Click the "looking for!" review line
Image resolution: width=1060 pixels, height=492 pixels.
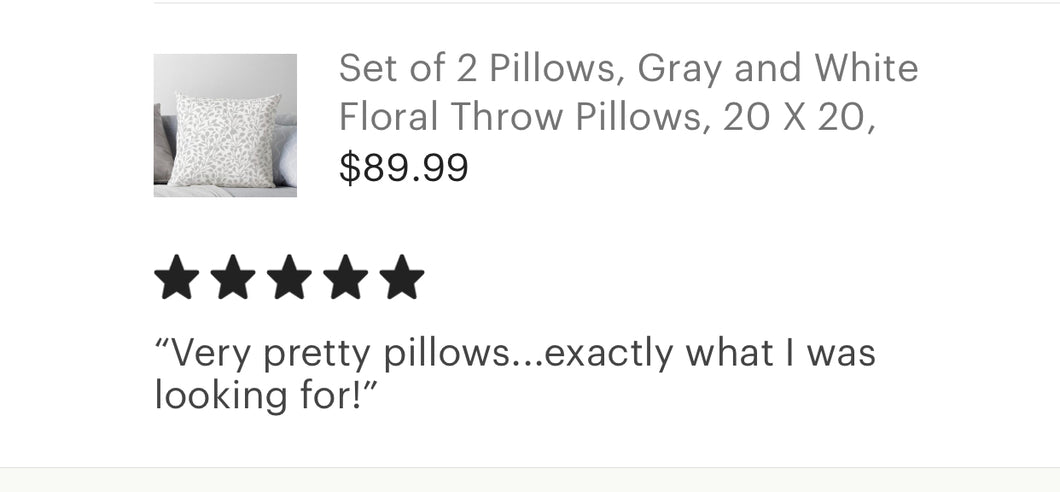tap(268, 395)
